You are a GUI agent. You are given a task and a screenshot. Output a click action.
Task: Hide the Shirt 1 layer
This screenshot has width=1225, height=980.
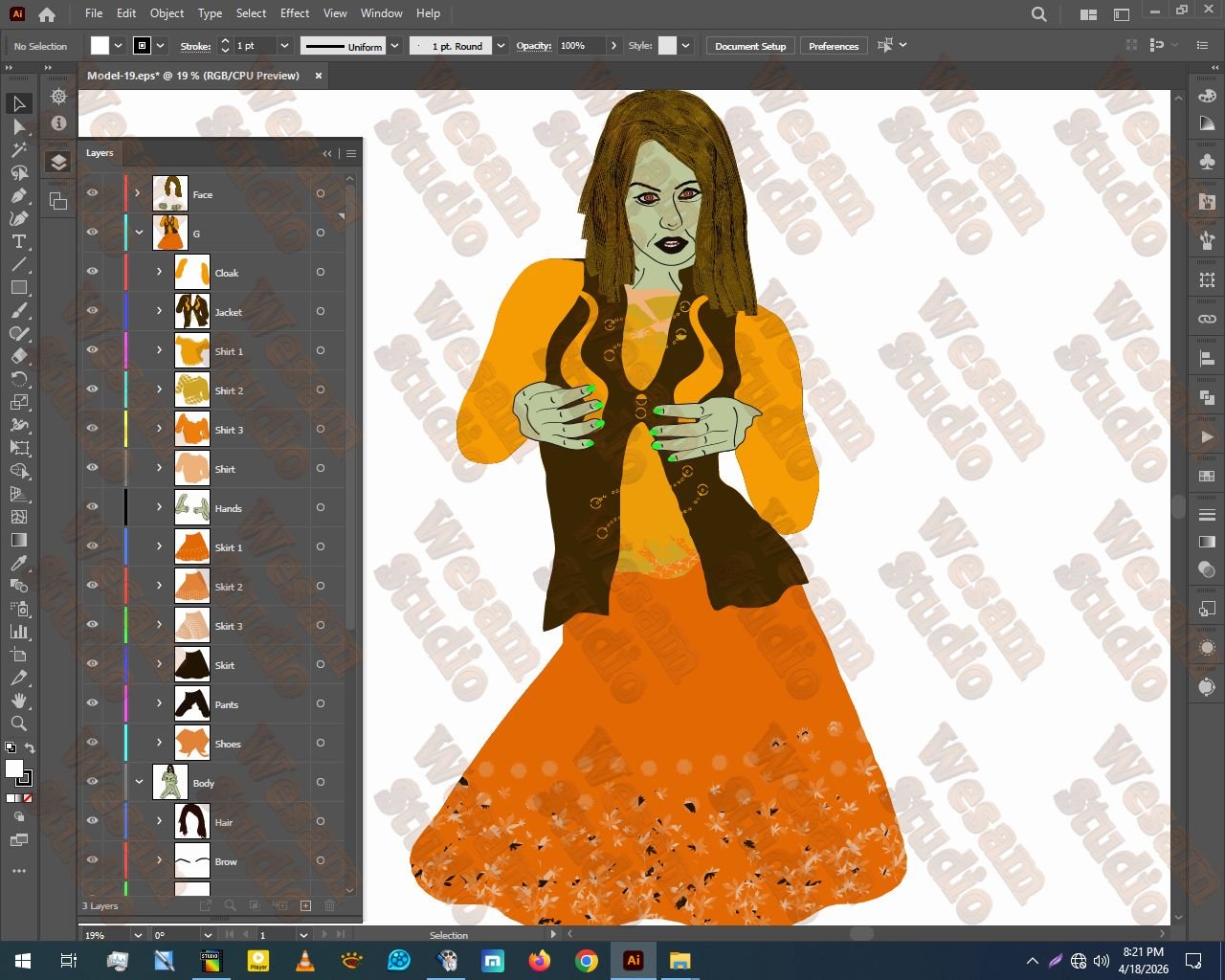[x=92, y=350]
